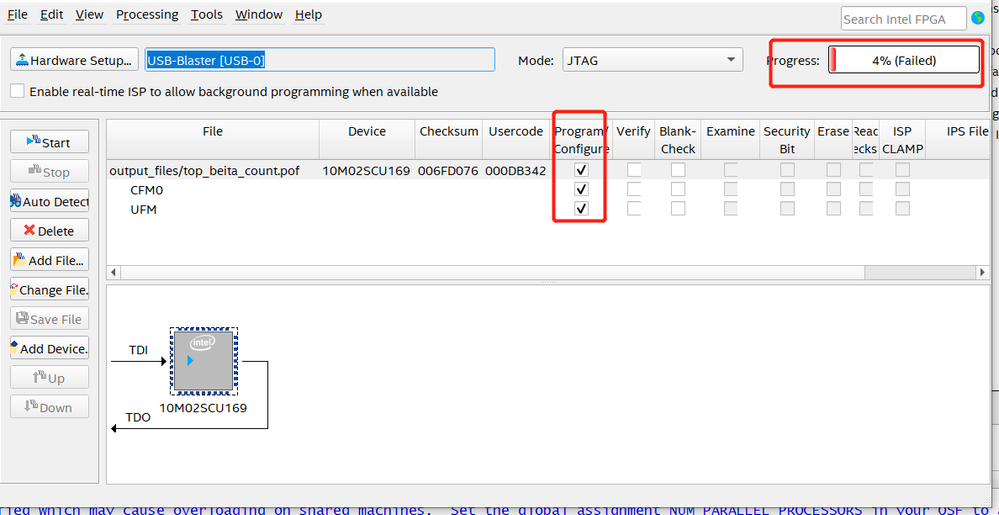Open the Help menu

(x=309, y=15)
